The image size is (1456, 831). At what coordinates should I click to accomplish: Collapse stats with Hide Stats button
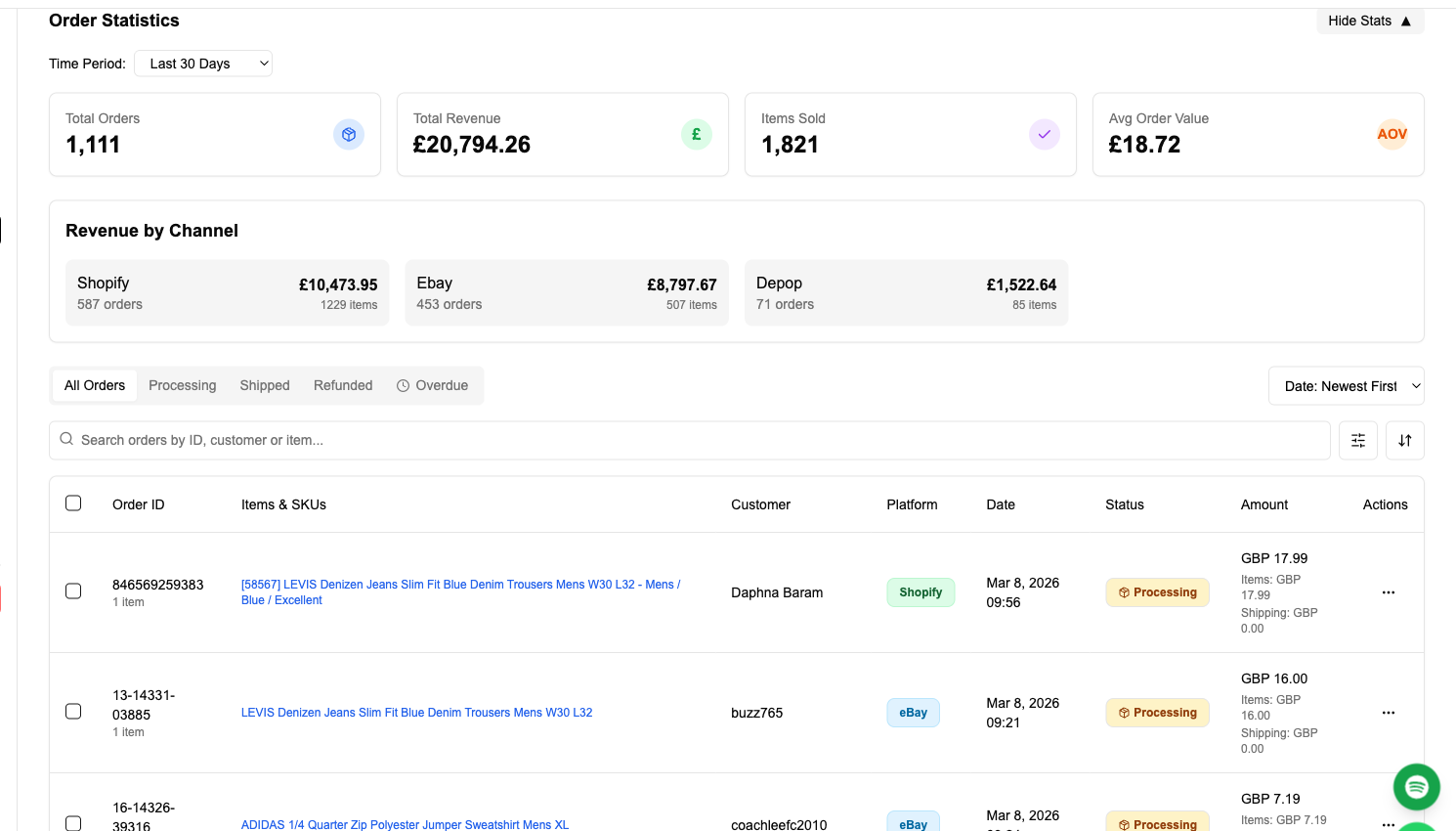tap(1370, 21)
